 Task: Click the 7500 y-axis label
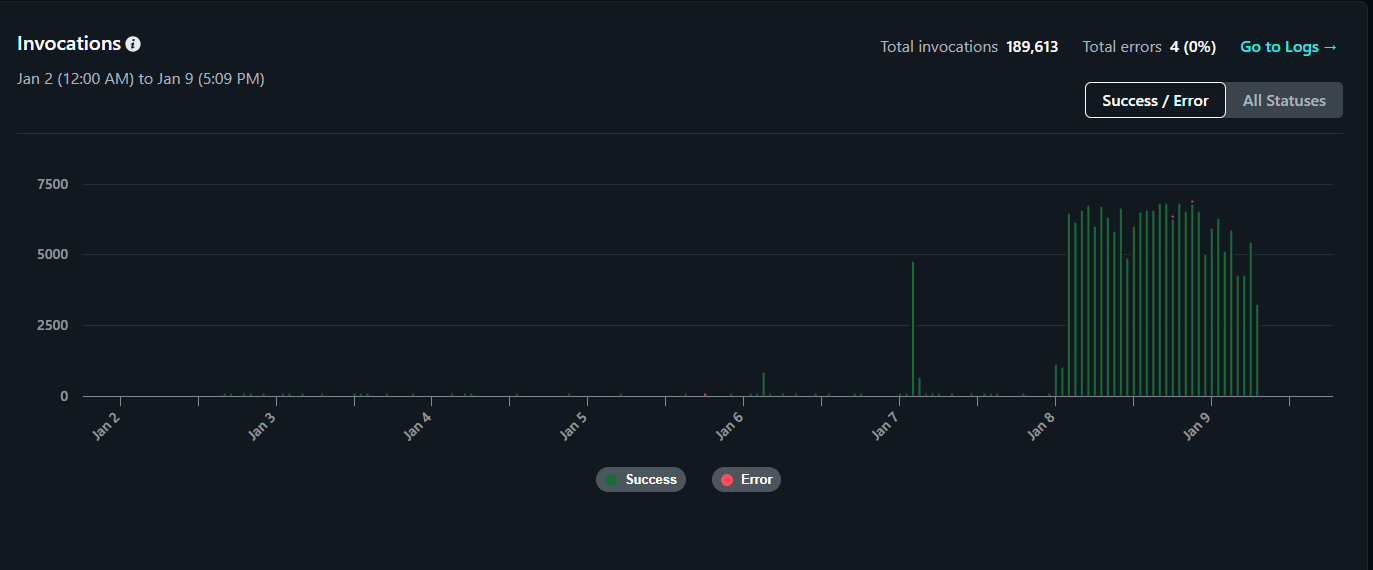(53, 184)
